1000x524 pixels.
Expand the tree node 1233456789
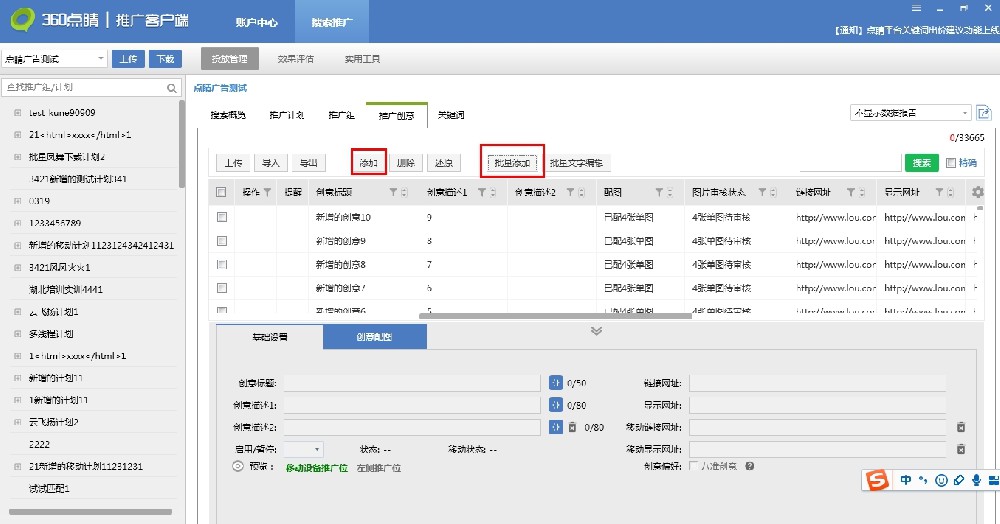[18, 223]
